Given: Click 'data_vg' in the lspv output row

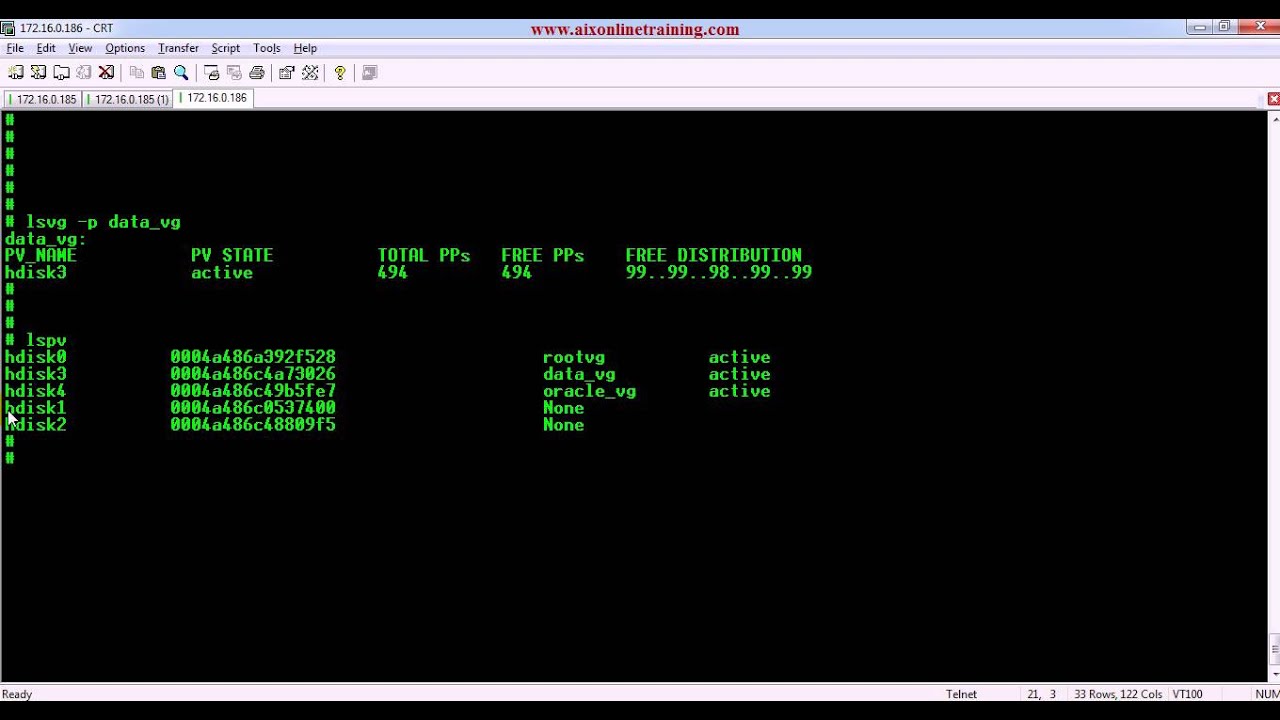Looking at the screenshot, I should [579, 375].
